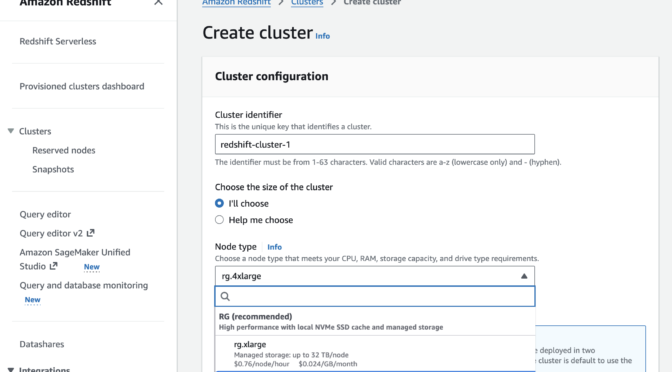The width and height of the screenshot is (672, 372).
Task: Close the Amazon Redshift side navigation
Action: pyautogui.click(x=158, y=2)
